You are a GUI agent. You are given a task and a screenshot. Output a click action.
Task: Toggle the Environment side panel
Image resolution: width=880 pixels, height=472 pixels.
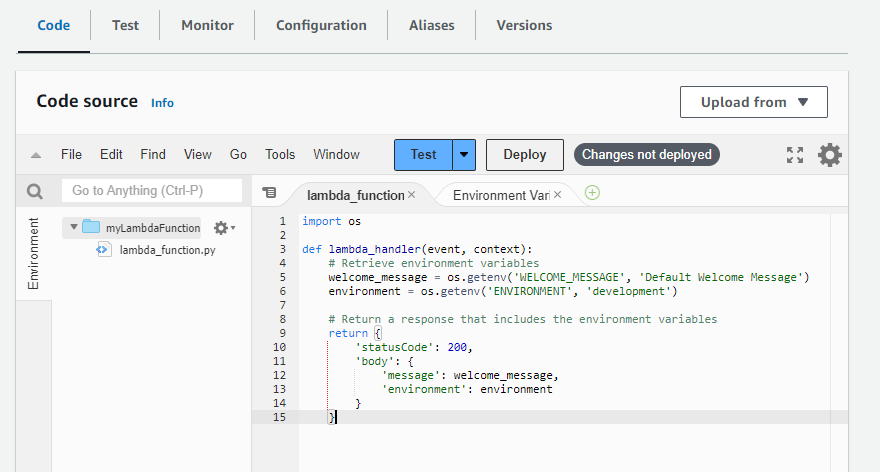point(34,254)
